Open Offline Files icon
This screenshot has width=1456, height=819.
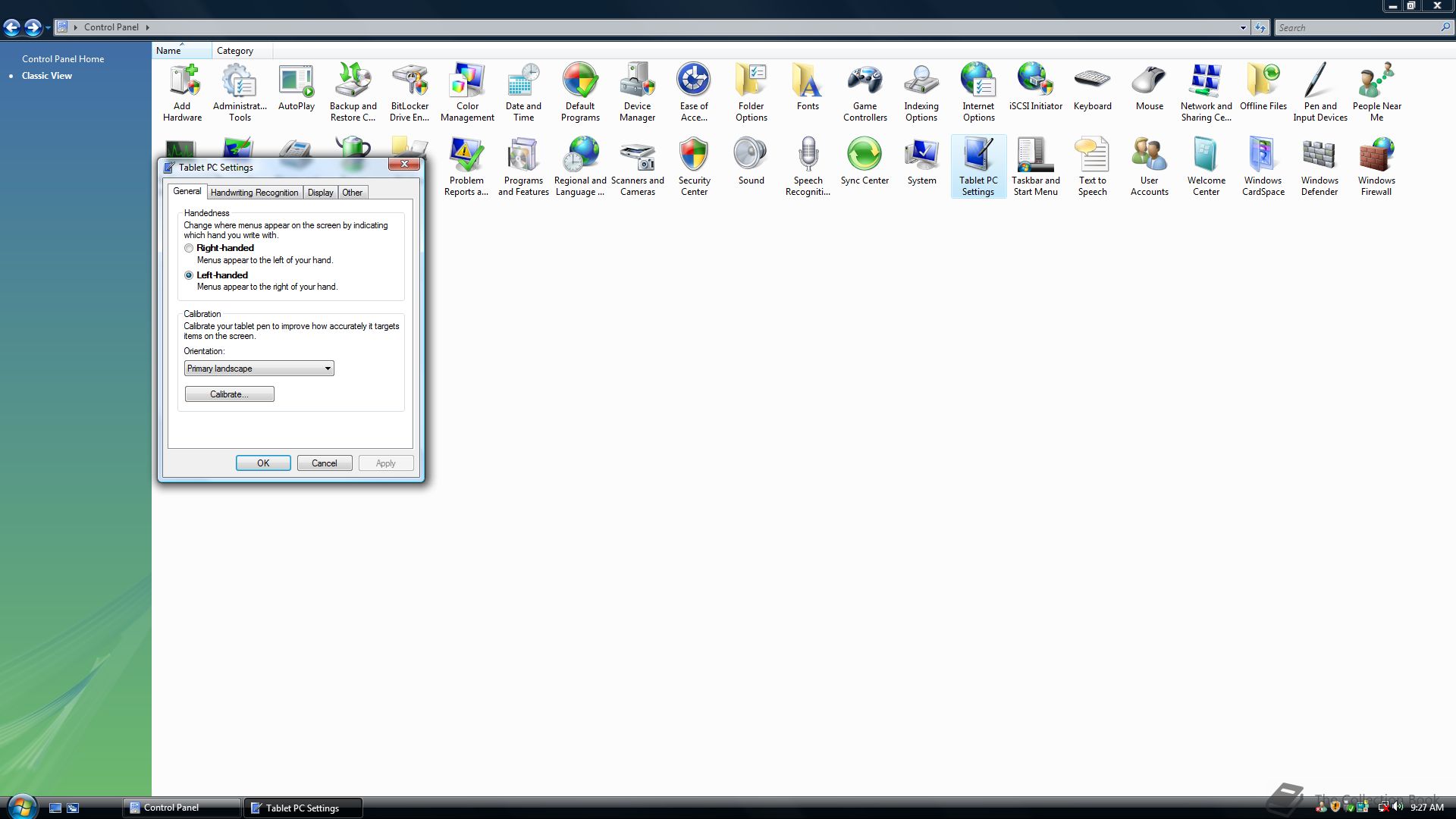(1263, 87)
